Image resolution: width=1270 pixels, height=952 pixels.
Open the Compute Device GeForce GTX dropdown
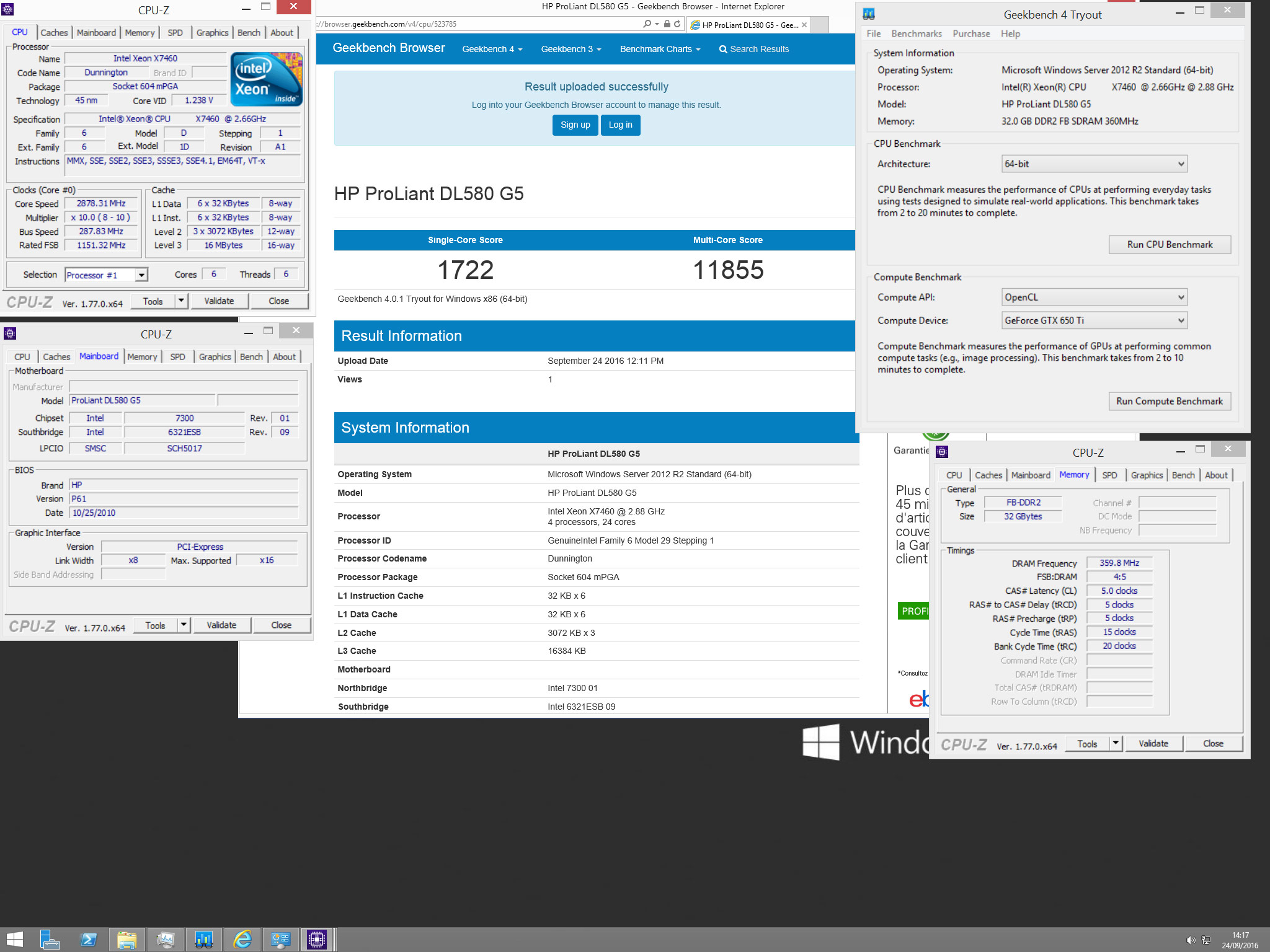[x=1094, y=320]
